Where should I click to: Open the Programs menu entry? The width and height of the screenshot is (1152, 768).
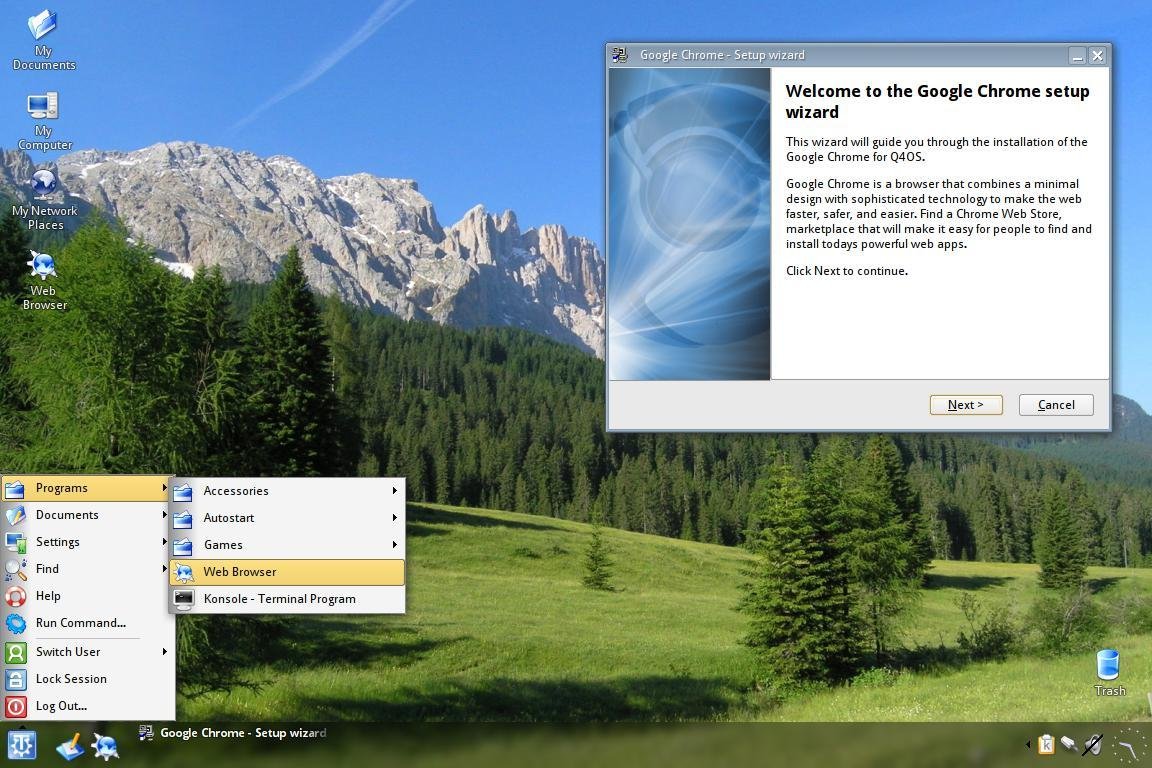87,488
